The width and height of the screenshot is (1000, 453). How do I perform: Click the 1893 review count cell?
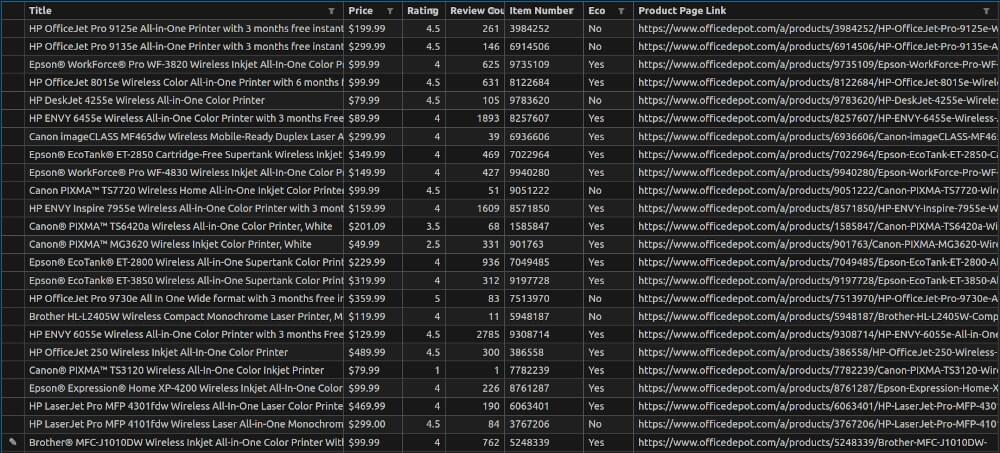[475, 118]
